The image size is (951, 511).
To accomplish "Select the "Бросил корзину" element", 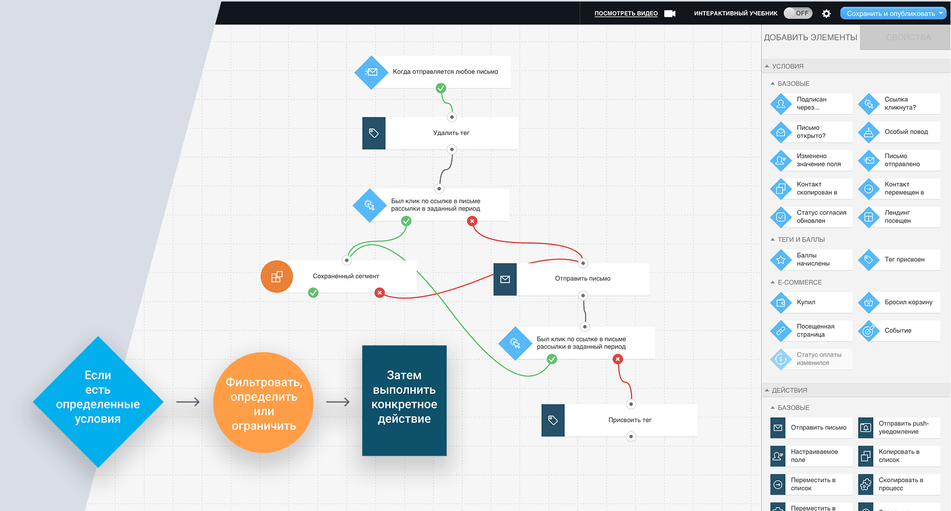I will click(x=899, y=302).
